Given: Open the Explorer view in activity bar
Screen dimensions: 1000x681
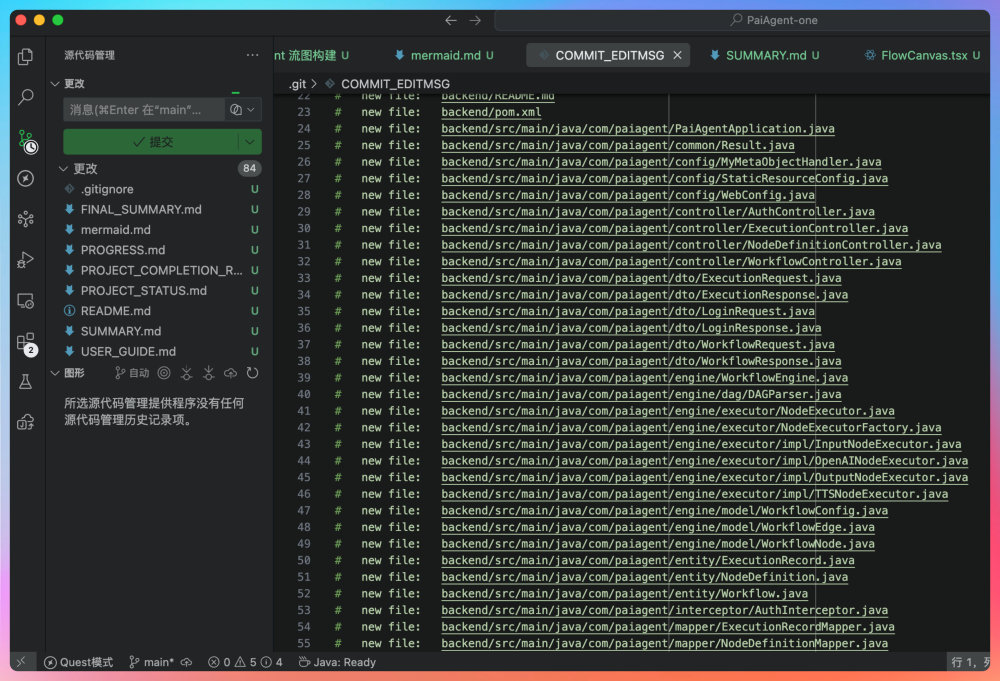Looking at the screenshot, I should coord(26,57).
